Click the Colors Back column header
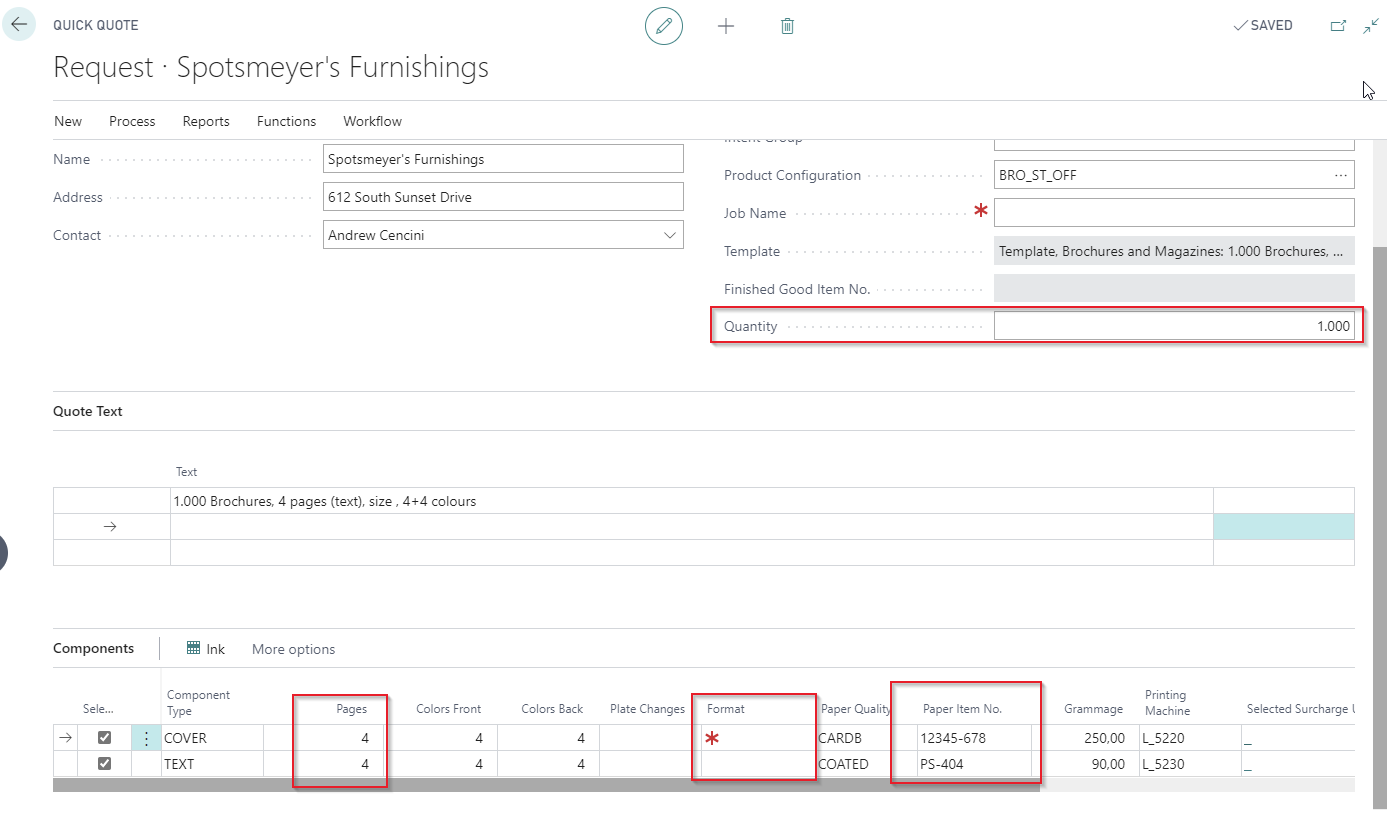This screenshot has width=1392, height=822. (x=552, y=709)
